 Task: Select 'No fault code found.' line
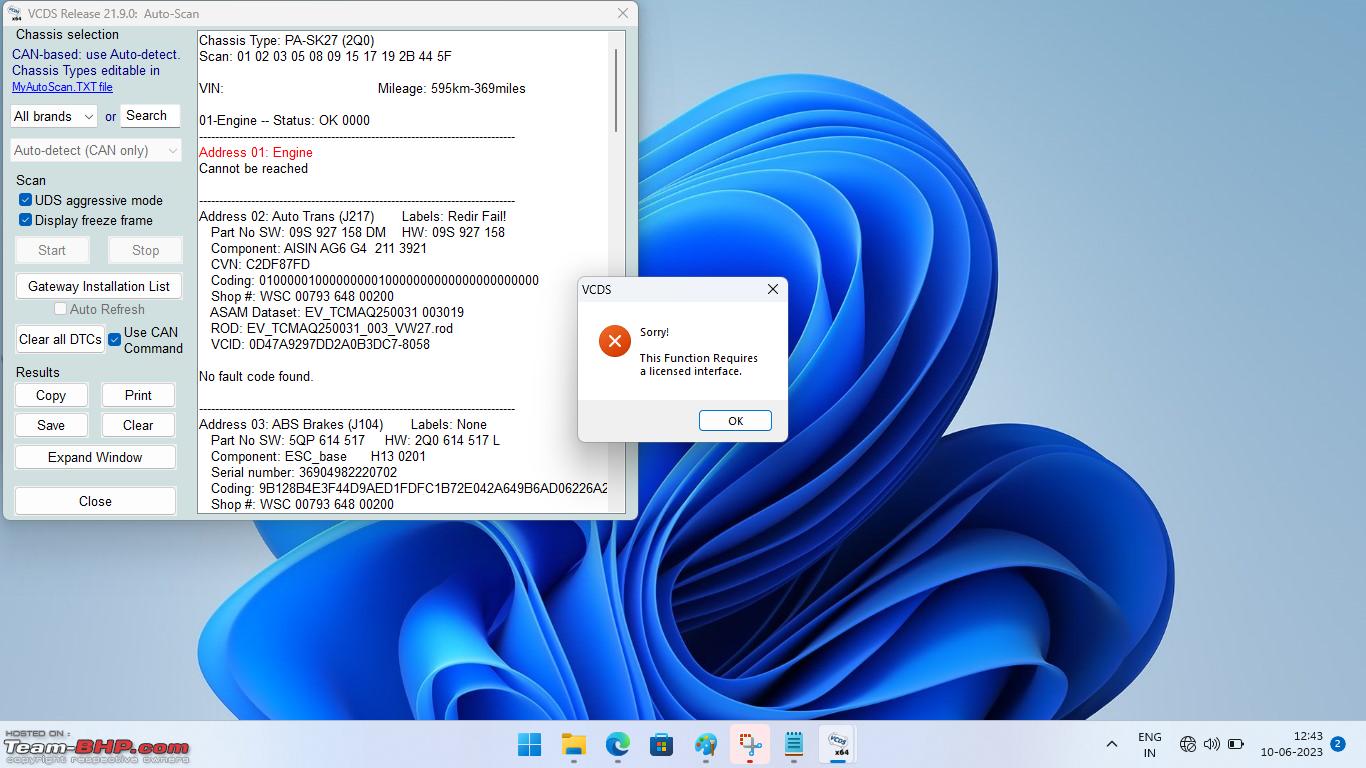256,376
